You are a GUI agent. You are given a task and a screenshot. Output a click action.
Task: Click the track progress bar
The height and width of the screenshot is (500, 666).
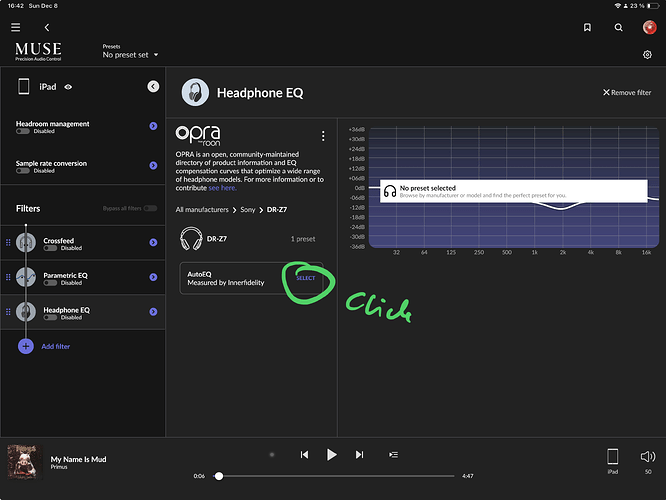tap(333, 476)
